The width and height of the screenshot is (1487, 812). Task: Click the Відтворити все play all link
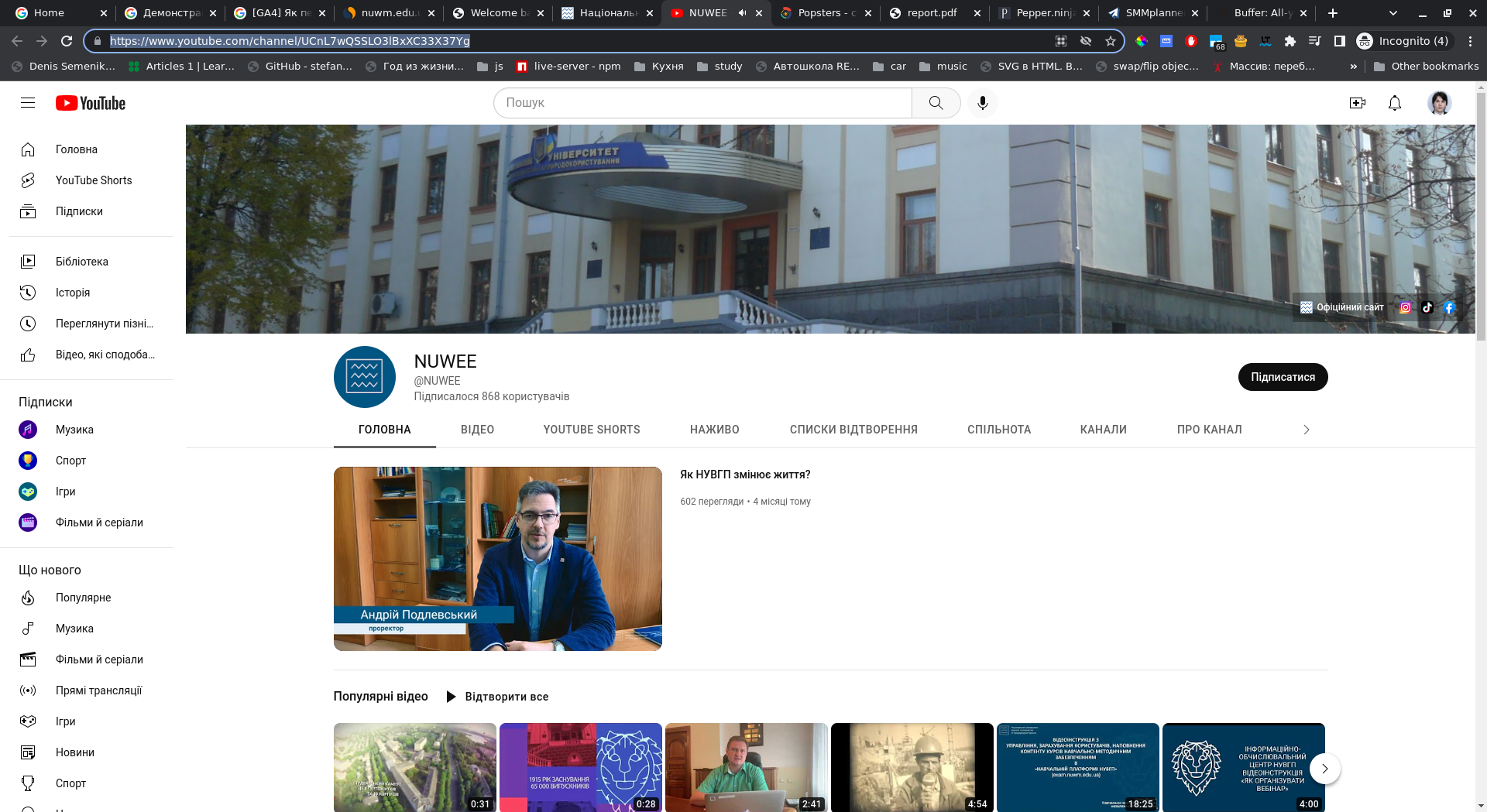pyautogui.click(x=497, y=697)
